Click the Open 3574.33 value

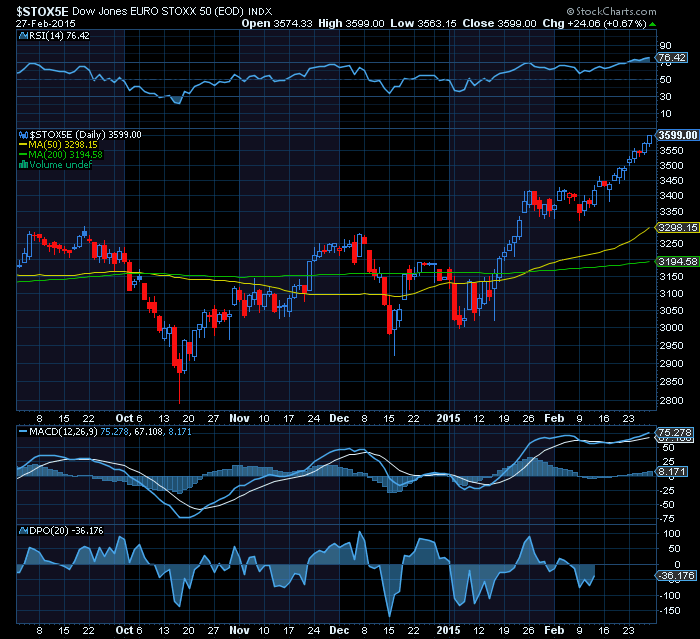(276, 23)
